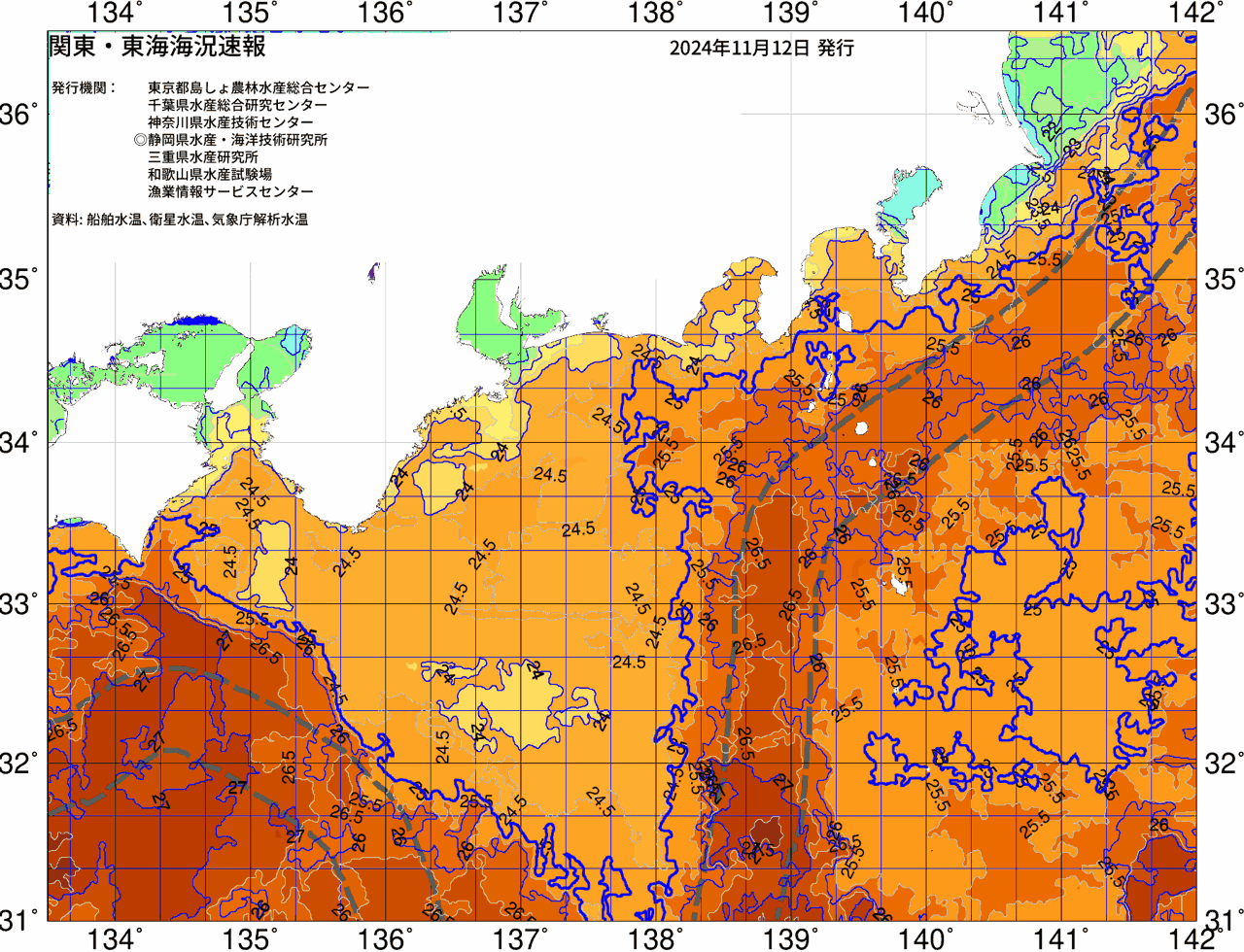Click the 139° longitude label on top axis
Image resolution: width=1244 pixels, height=952 pixels.
[x=791, y=14]
